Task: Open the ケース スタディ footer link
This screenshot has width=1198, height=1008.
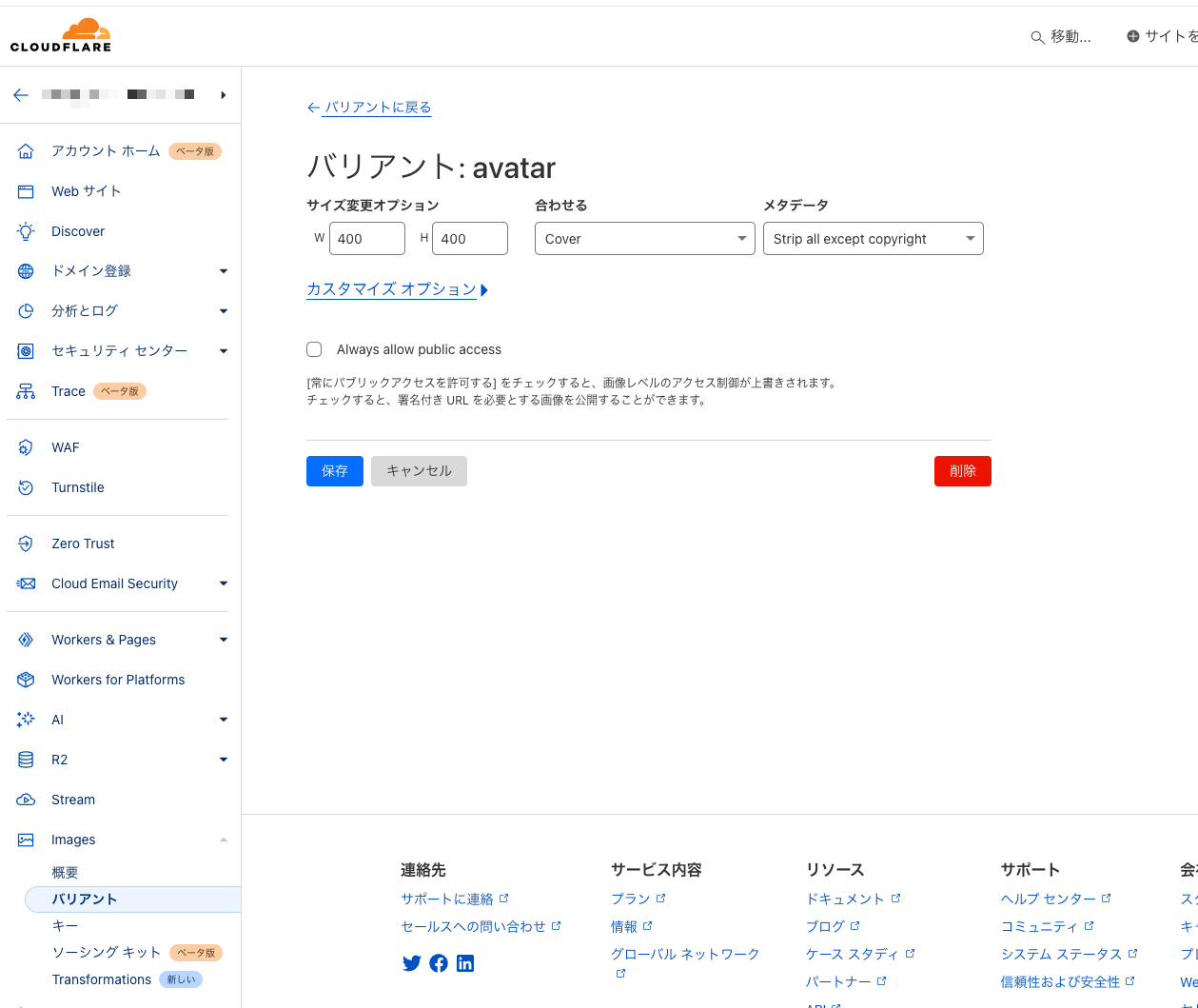Action: 860,954
